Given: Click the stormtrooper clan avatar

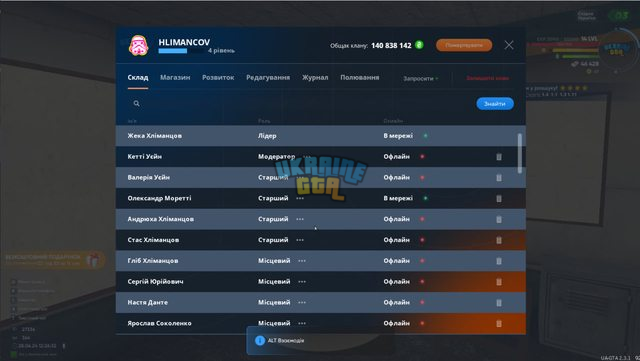Looking at the screenshot, I should (x=138, y=45).
